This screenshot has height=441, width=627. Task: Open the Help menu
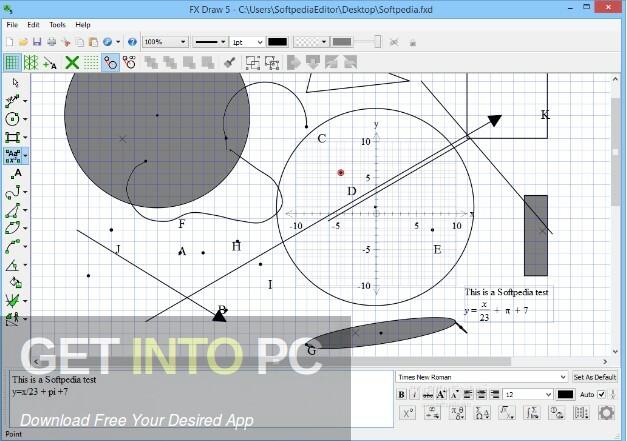click(83, 25)
